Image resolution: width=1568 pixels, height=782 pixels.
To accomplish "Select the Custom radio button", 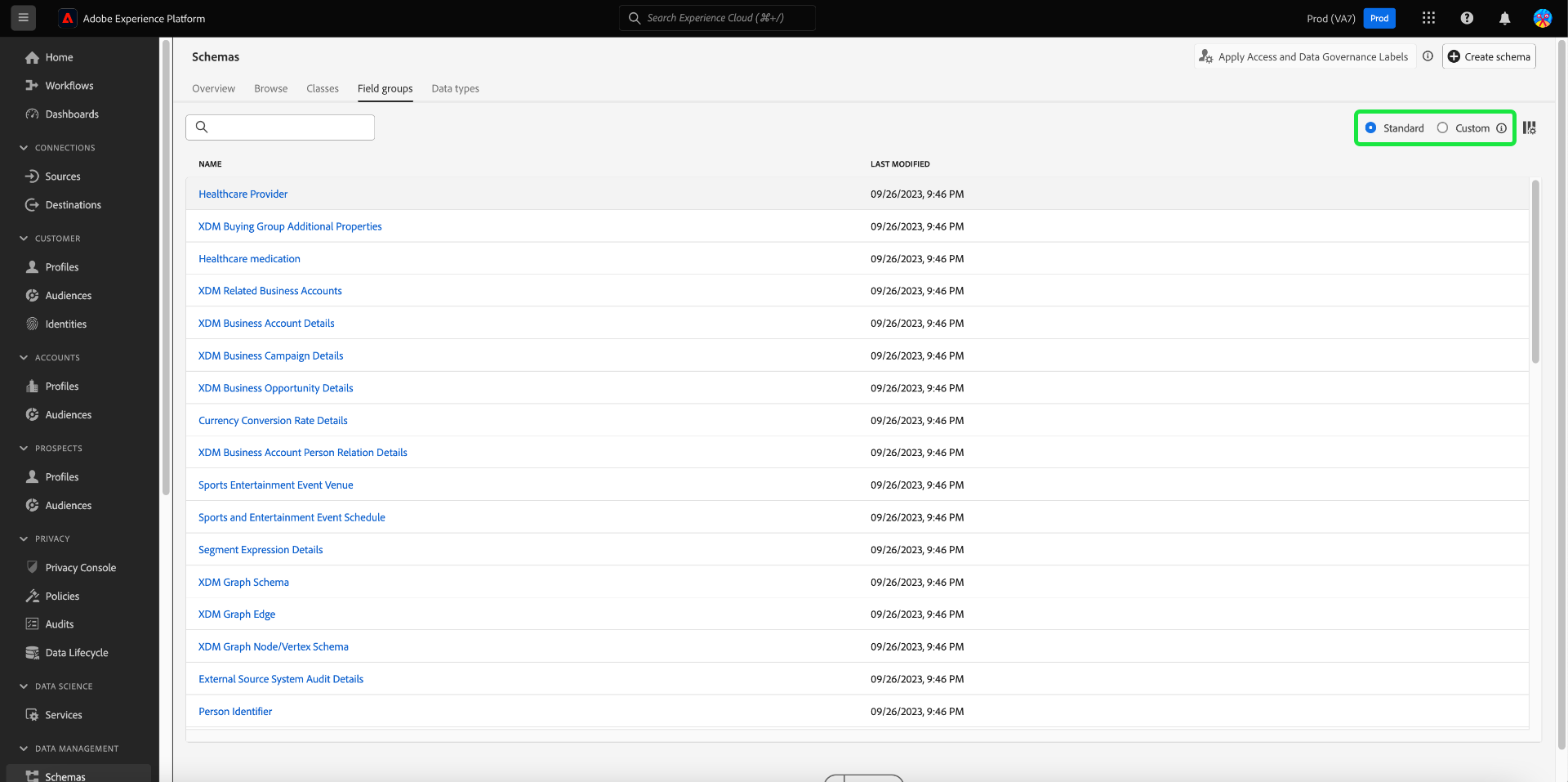I will coord(1442,128).
